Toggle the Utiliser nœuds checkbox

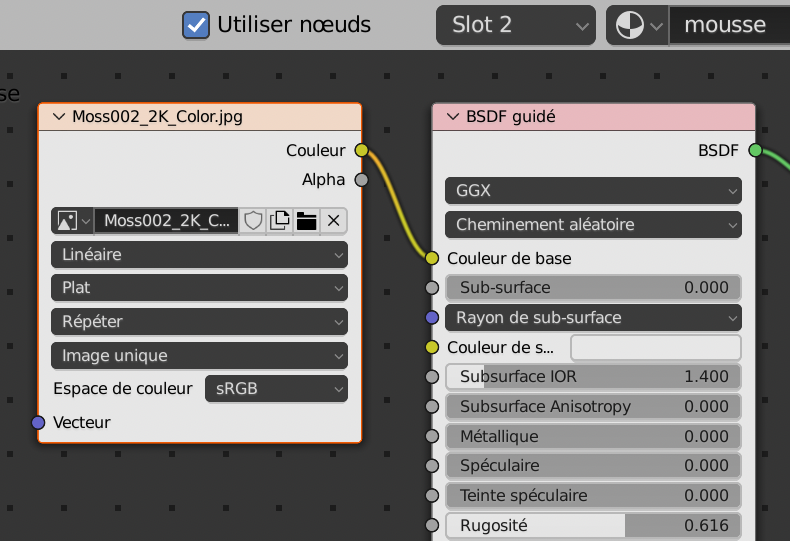(x=195, y=25)
